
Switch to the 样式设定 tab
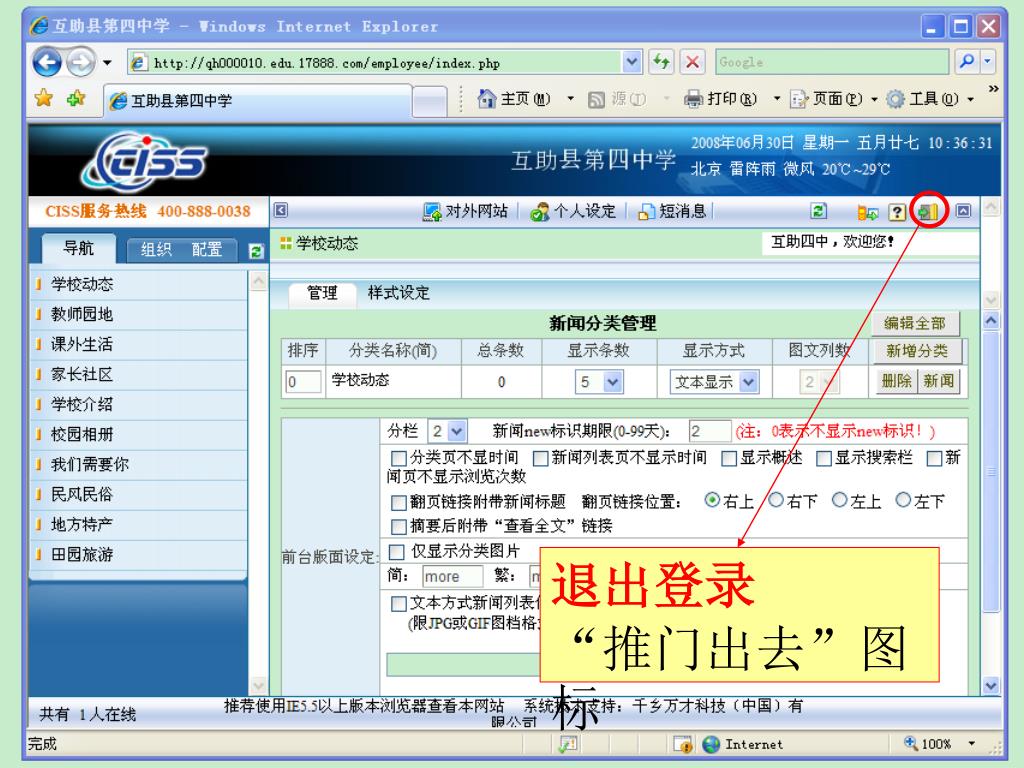[x=398, y=293]
